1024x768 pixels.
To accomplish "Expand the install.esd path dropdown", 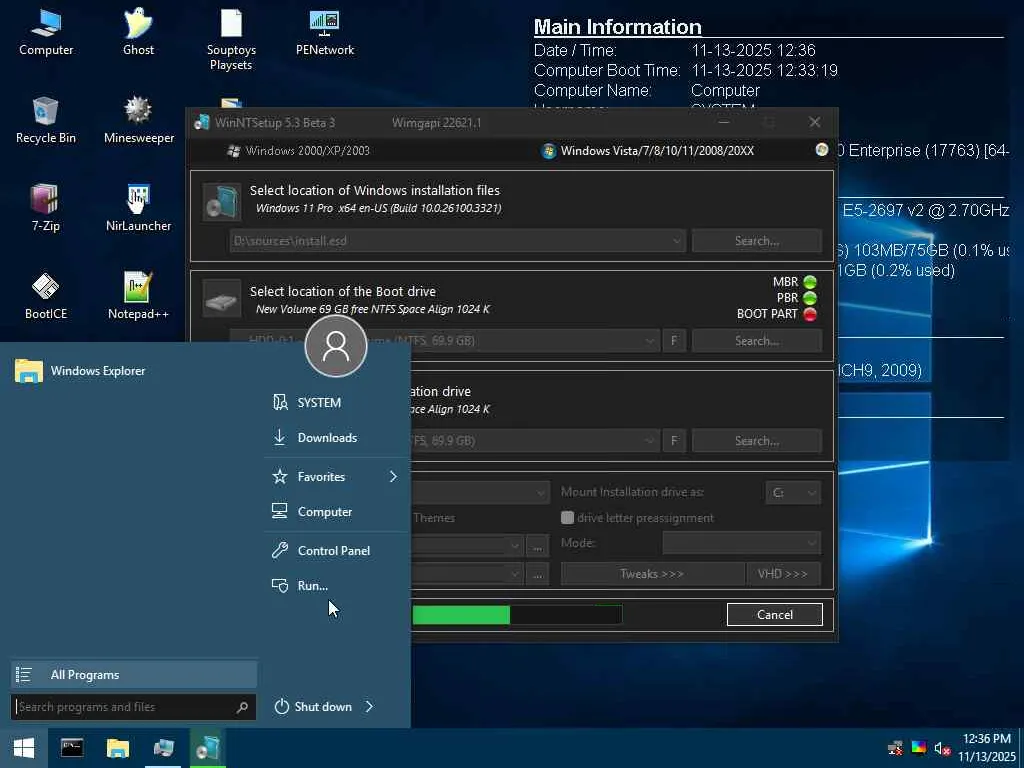I will (676, 241).
